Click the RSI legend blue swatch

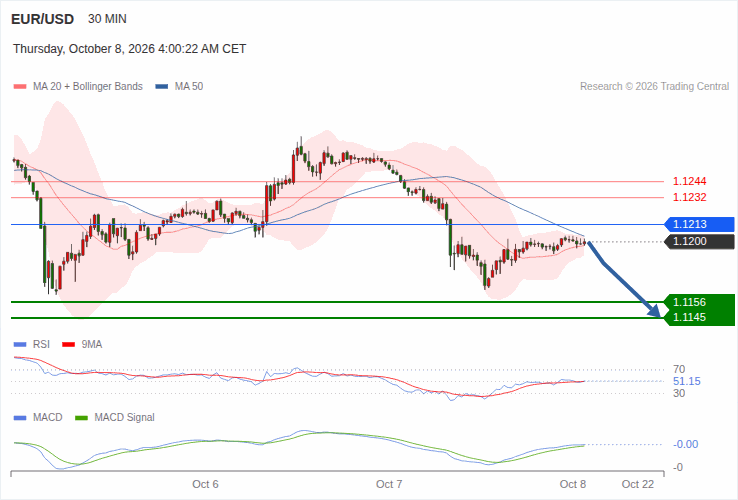20,345
